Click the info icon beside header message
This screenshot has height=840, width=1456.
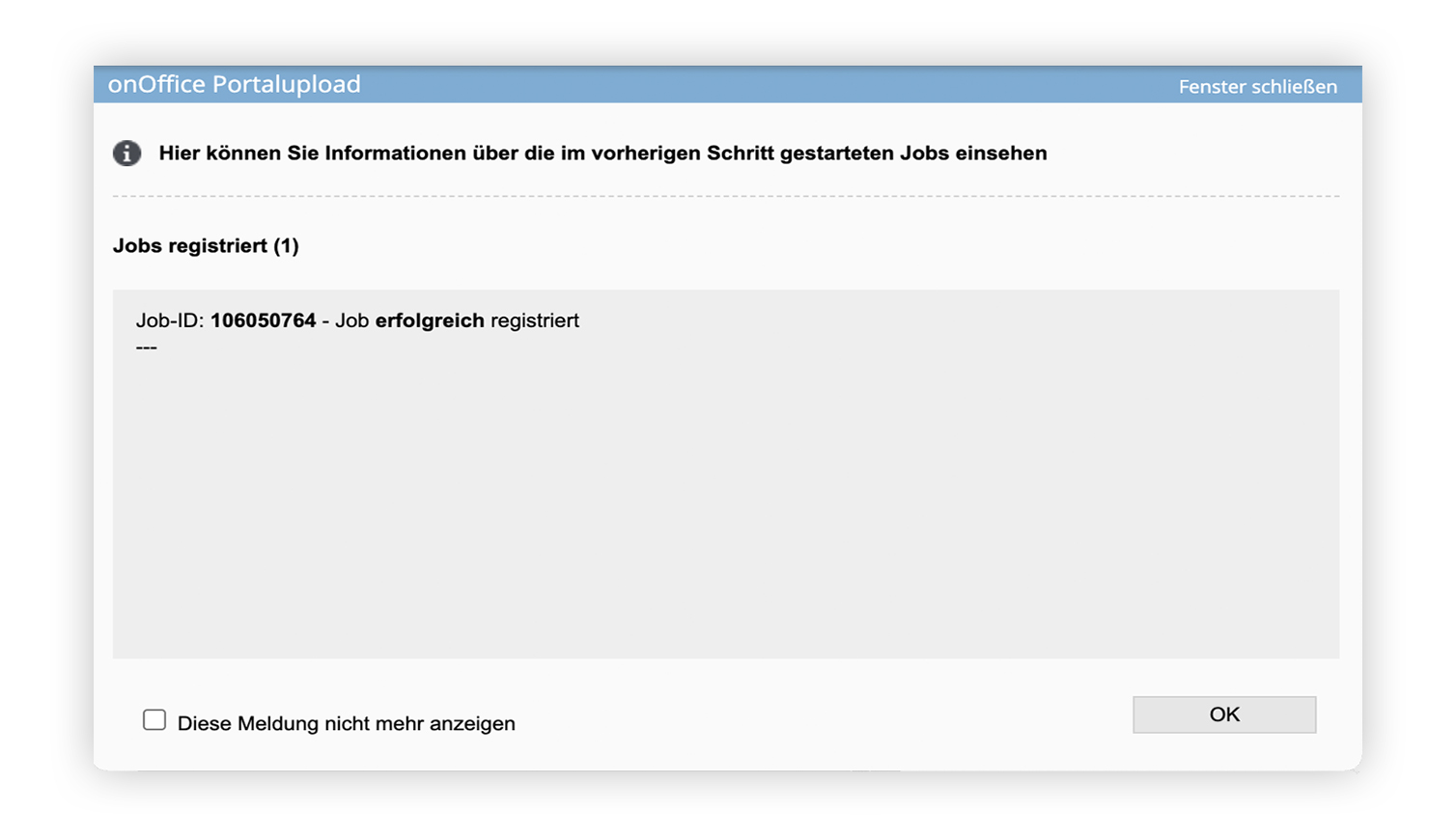[x=127, y=154]
